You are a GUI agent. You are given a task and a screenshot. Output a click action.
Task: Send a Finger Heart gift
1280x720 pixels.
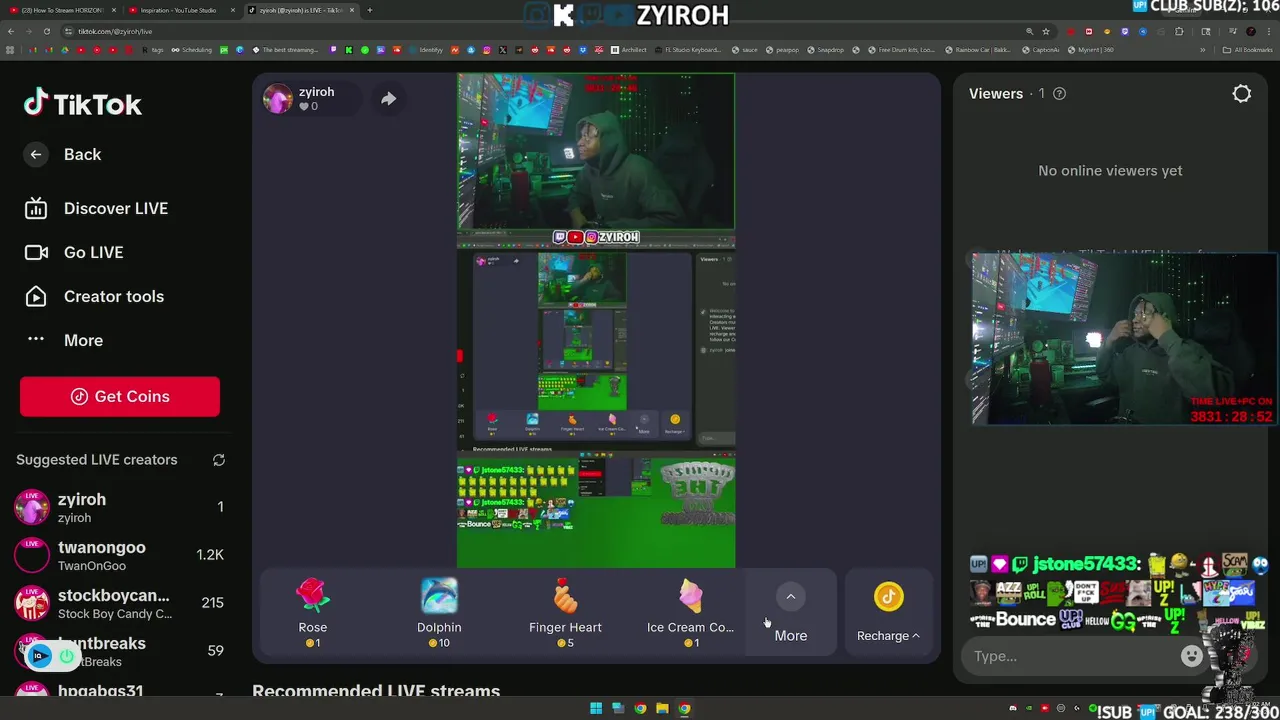565,613
